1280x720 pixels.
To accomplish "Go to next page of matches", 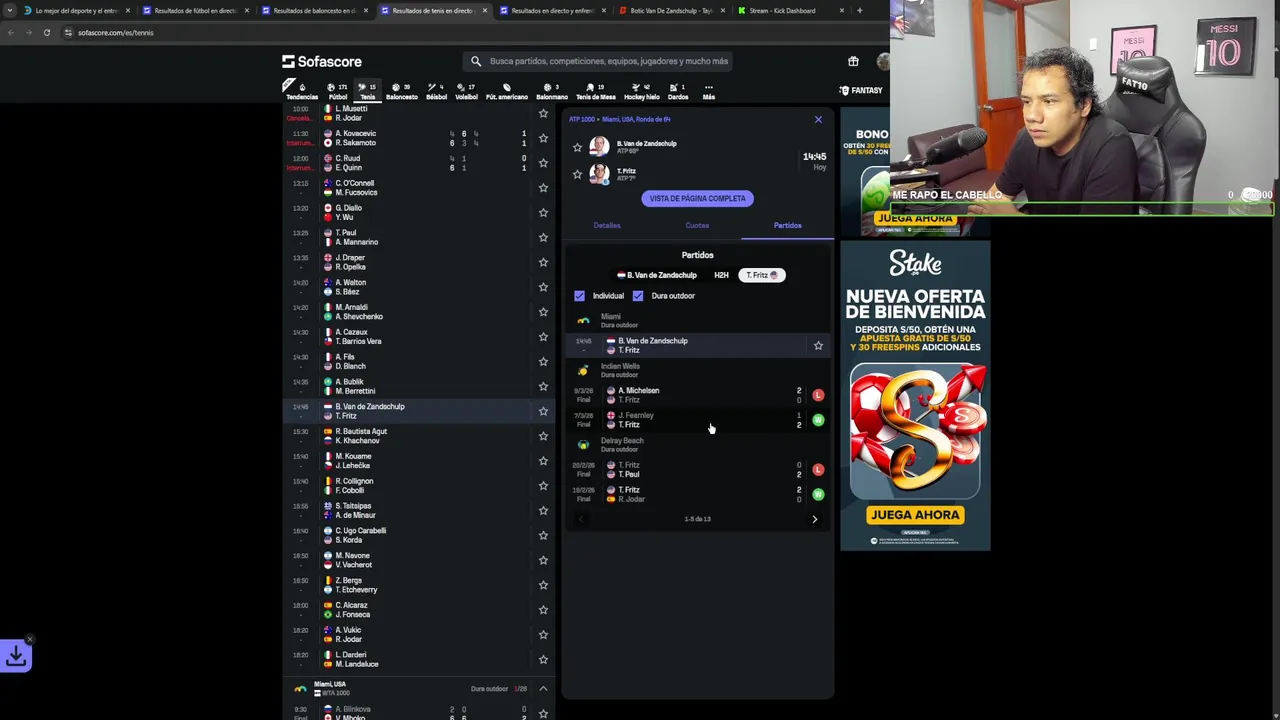I will coord(814,519).
